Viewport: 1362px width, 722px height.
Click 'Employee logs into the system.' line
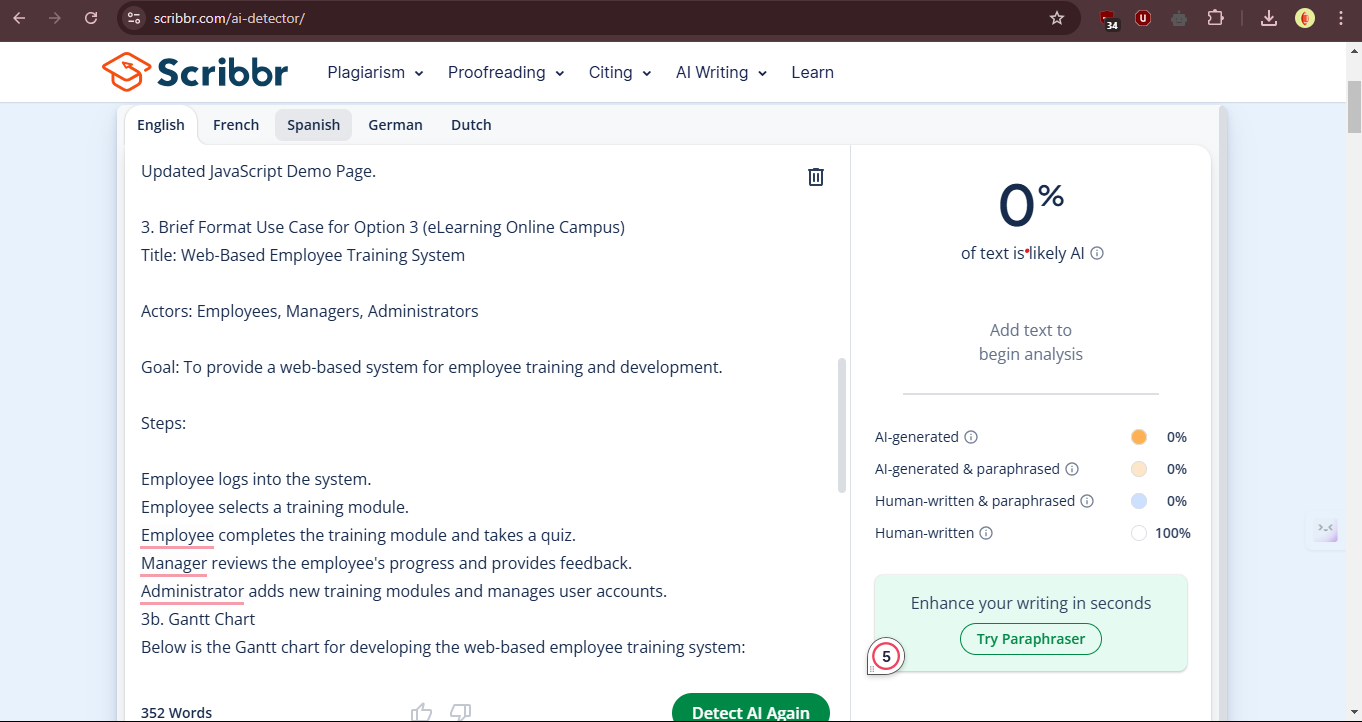pyautogui.click(x=256, y=479)
